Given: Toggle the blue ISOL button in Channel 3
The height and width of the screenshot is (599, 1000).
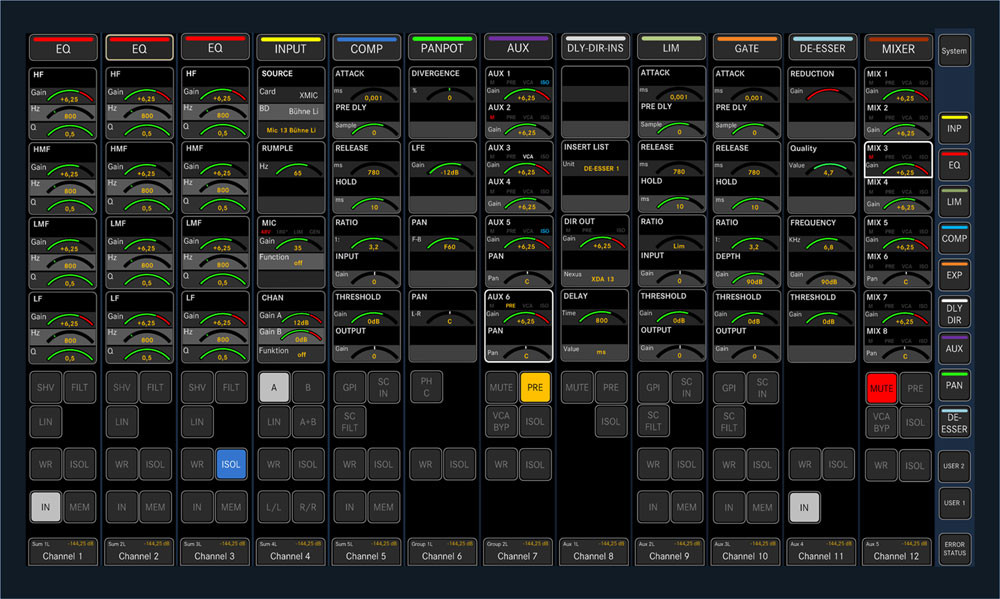Looking at the screenshot, I should pos(231,464).
